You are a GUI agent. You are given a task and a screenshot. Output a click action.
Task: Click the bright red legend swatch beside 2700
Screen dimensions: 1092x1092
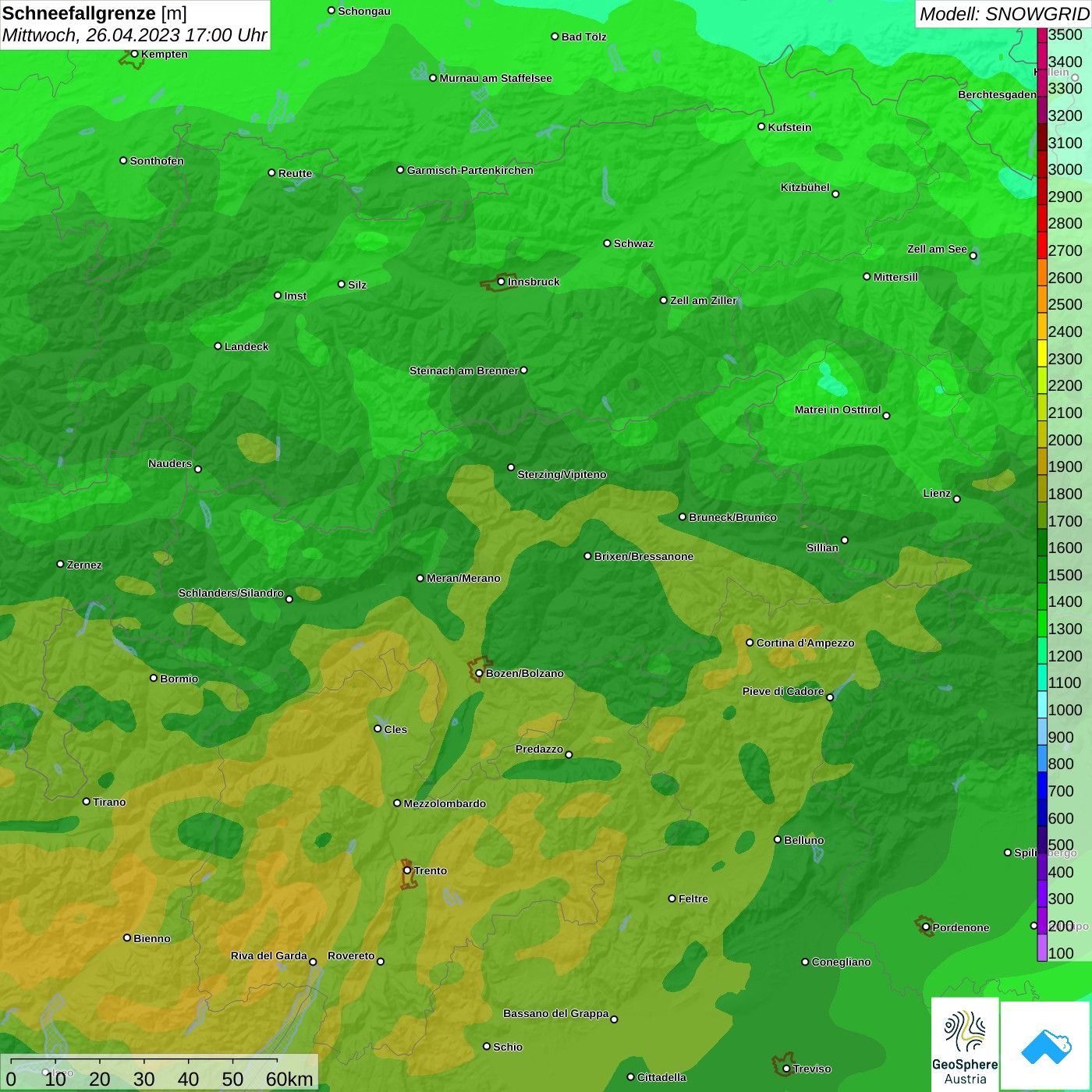point(1042,246)
